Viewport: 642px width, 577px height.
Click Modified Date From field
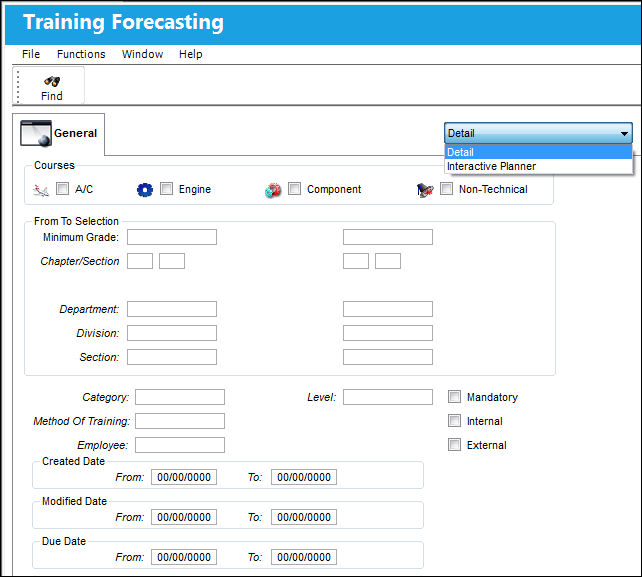[184, 517]
